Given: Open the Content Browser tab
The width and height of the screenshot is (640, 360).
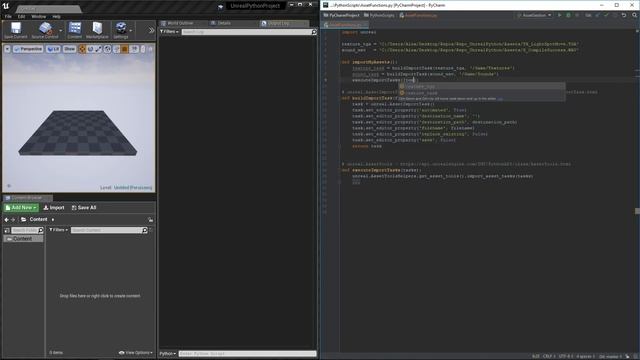Looking at the screenshot, I should (27, 198).
